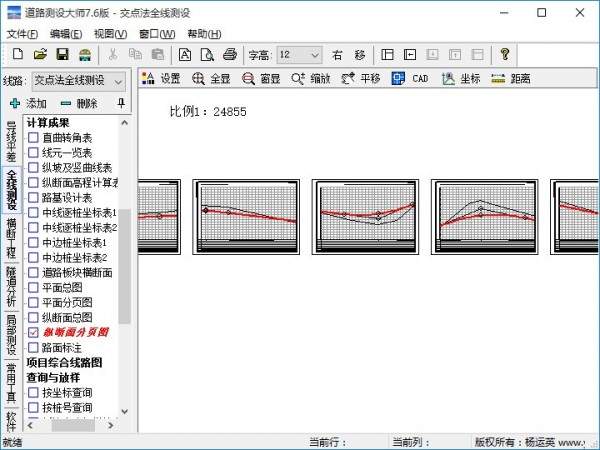
Task: Click the 删除 delete button
Action: [x=79, y=103]
